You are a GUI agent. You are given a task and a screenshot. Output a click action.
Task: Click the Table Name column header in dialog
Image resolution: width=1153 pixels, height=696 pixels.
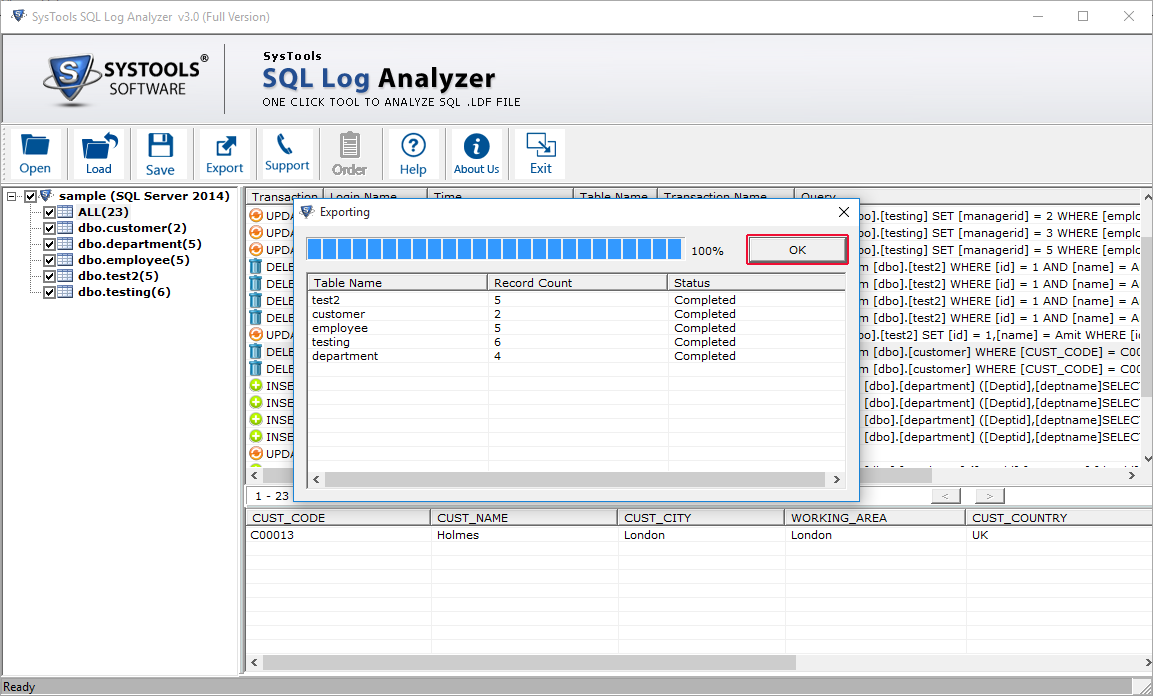click(397, 282)
